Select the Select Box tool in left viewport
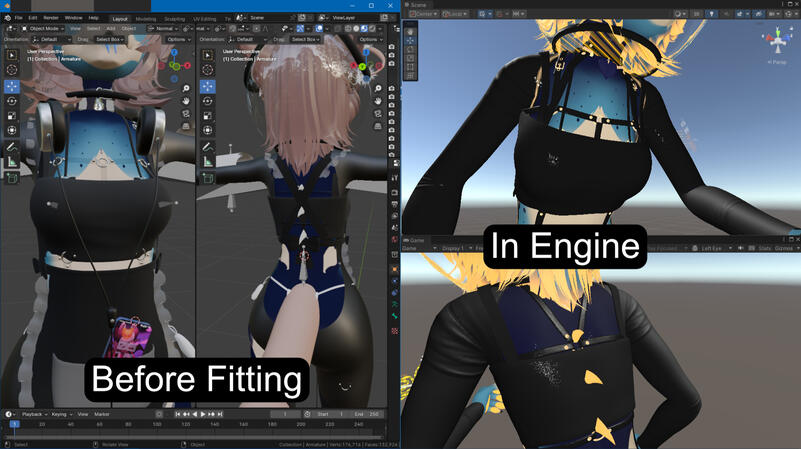This screenshot has height=449, width=801. 12,55
